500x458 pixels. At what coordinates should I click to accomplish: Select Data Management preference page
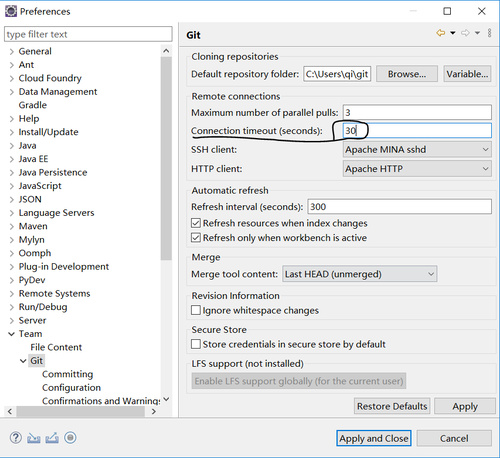[58, 92]
